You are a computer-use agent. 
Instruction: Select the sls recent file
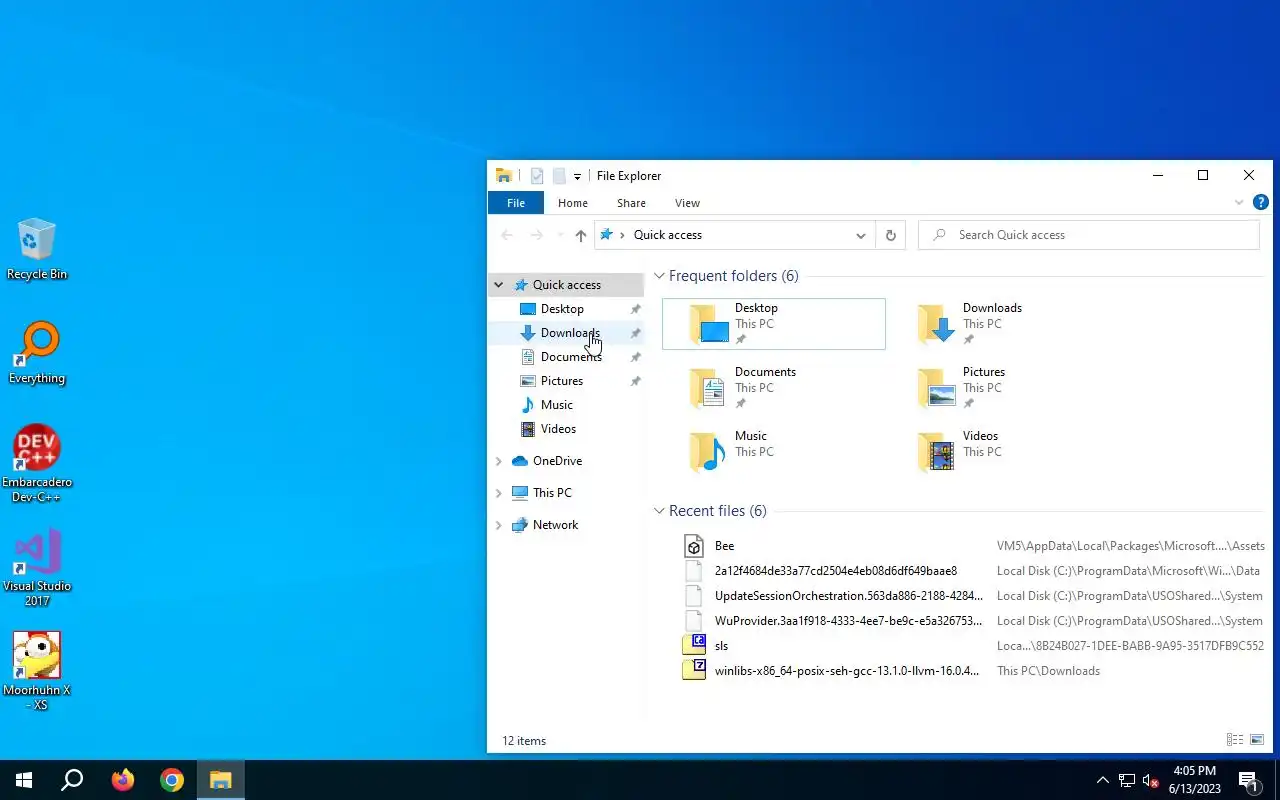(x=972, y=646)
